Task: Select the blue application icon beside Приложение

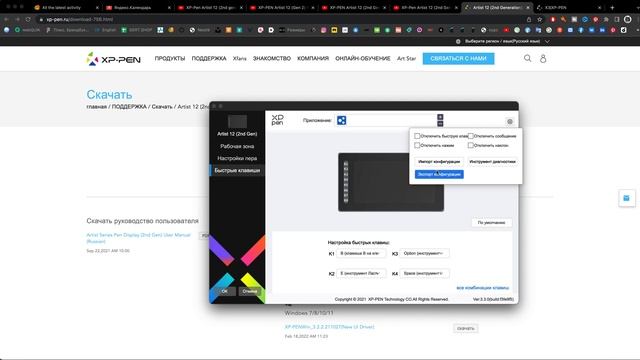Action: tap(342, 120)
